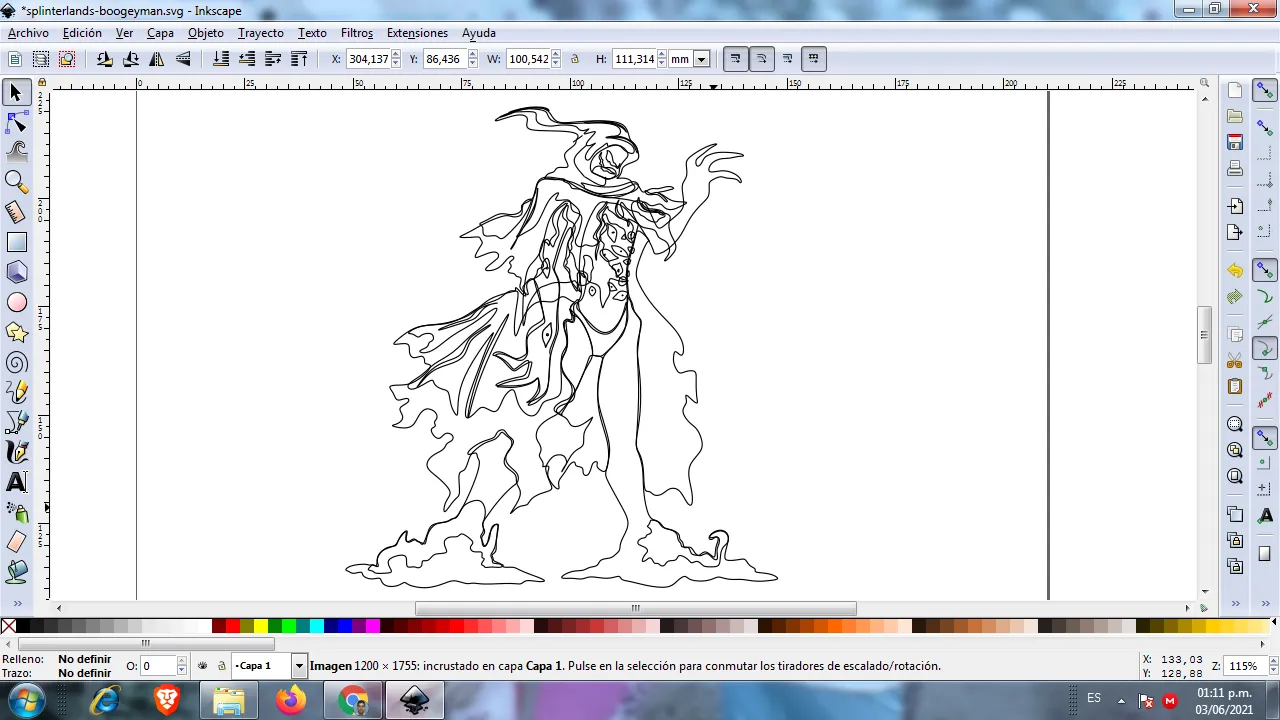Image resolution: width=1280 pixels, height=720 pixels.
Task: Click Duplicate selected objects icon
Action: (x=1235, y=514)
